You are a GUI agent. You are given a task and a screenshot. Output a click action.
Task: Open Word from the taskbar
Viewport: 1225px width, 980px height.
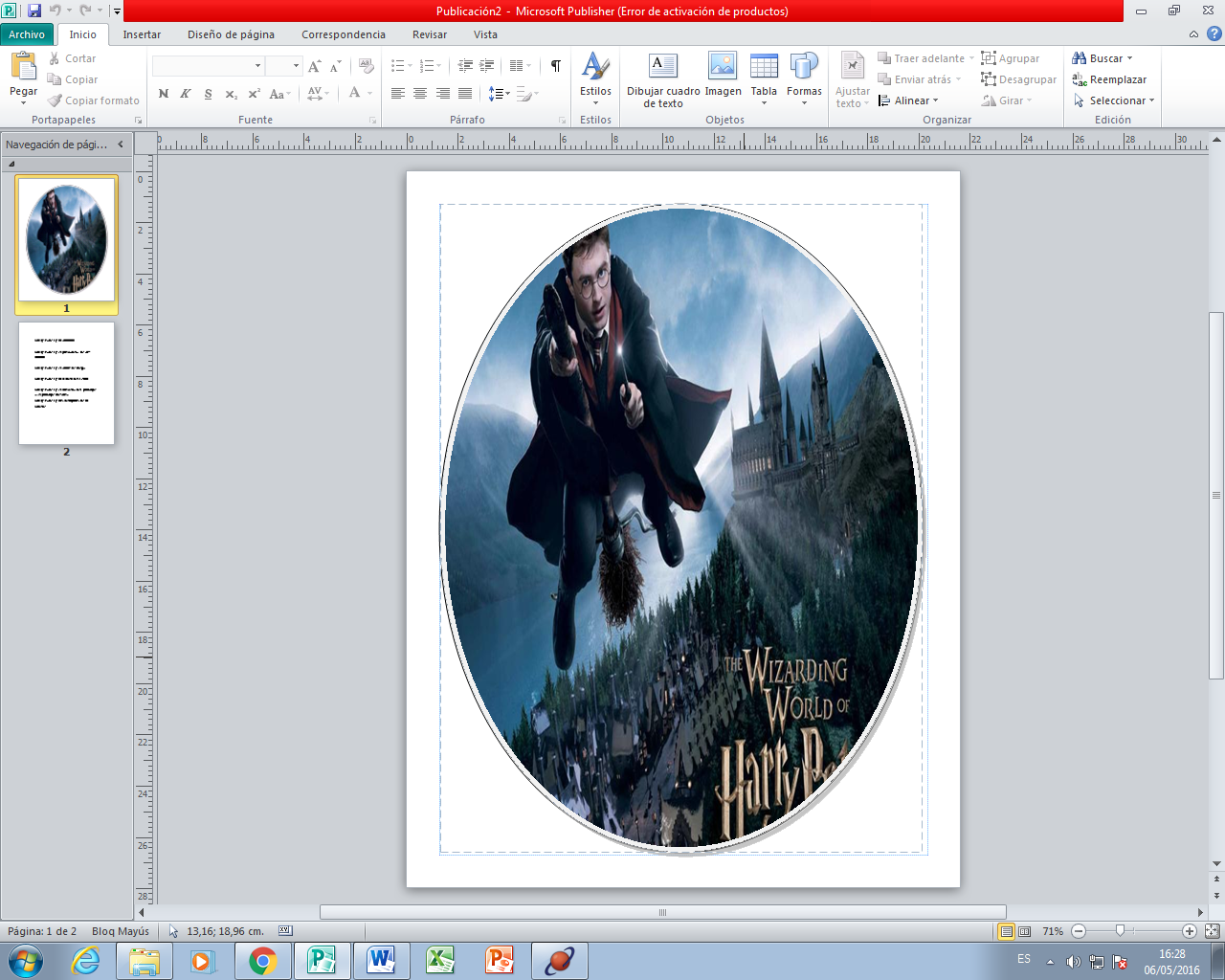[x=381, y=961]
